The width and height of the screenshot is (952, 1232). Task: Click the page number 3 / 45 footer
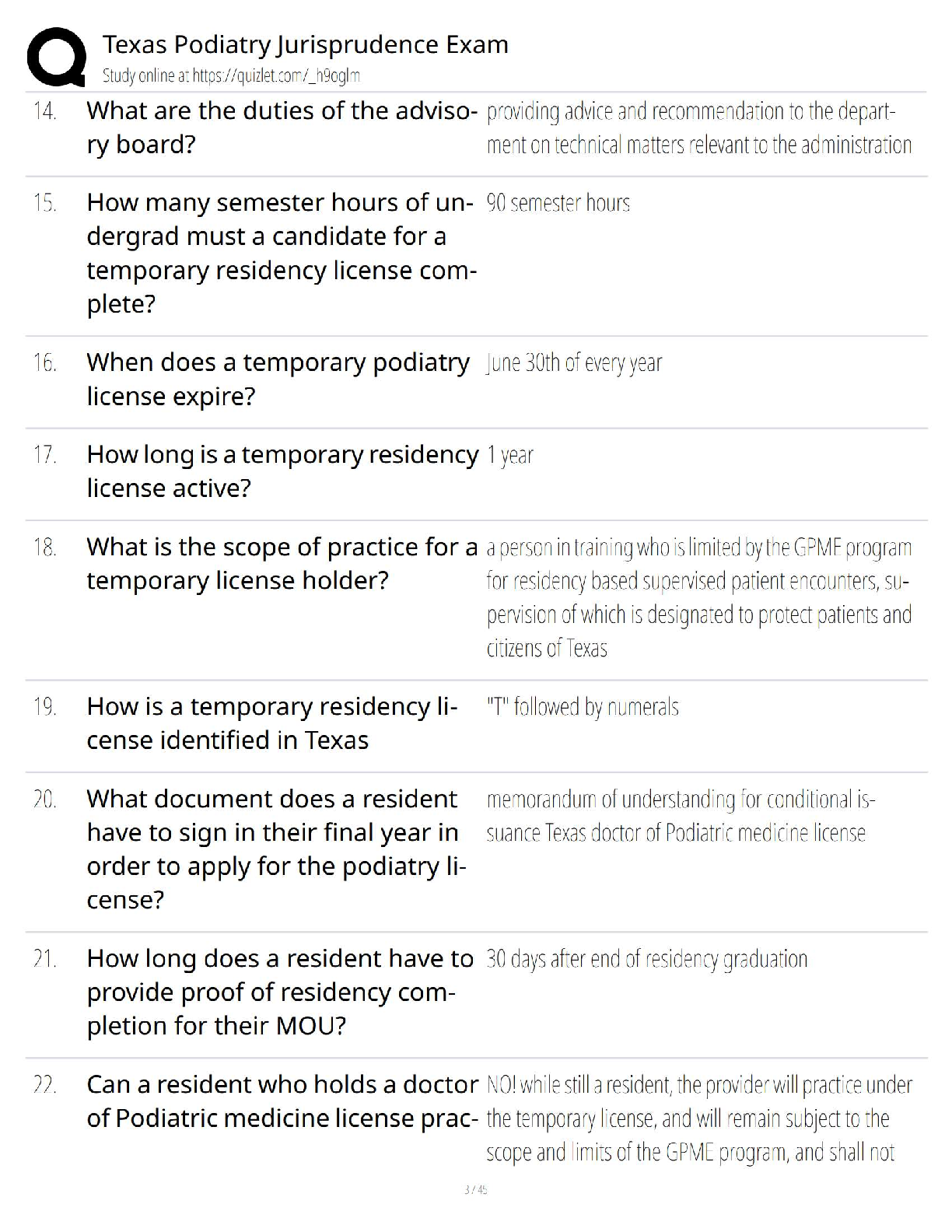475,1189
